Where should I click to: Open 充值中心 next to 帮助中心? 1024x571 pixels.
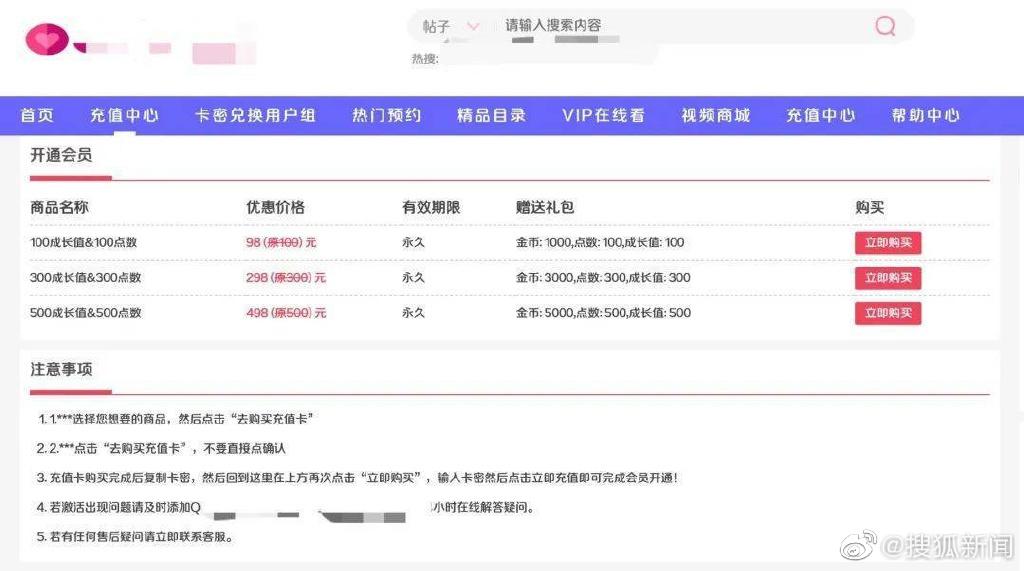pyautogui.click(x=820, y=115)
